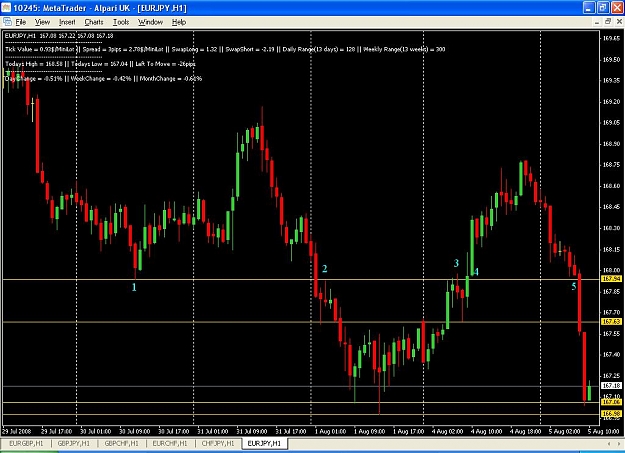Click the 29 Jul 2008 date label
The height and width of the screenshot is (453, 625).
(17, 431)
